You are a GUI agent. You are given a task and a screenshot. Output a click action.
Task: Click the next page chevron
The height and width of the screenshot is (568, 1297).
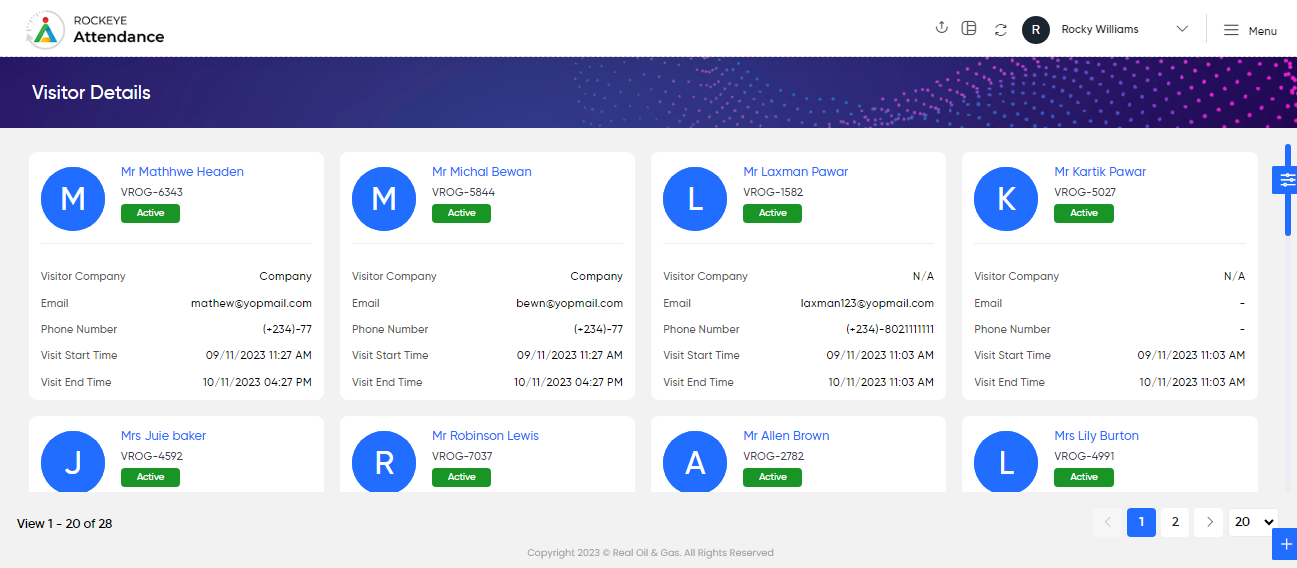pos(1209,522)
